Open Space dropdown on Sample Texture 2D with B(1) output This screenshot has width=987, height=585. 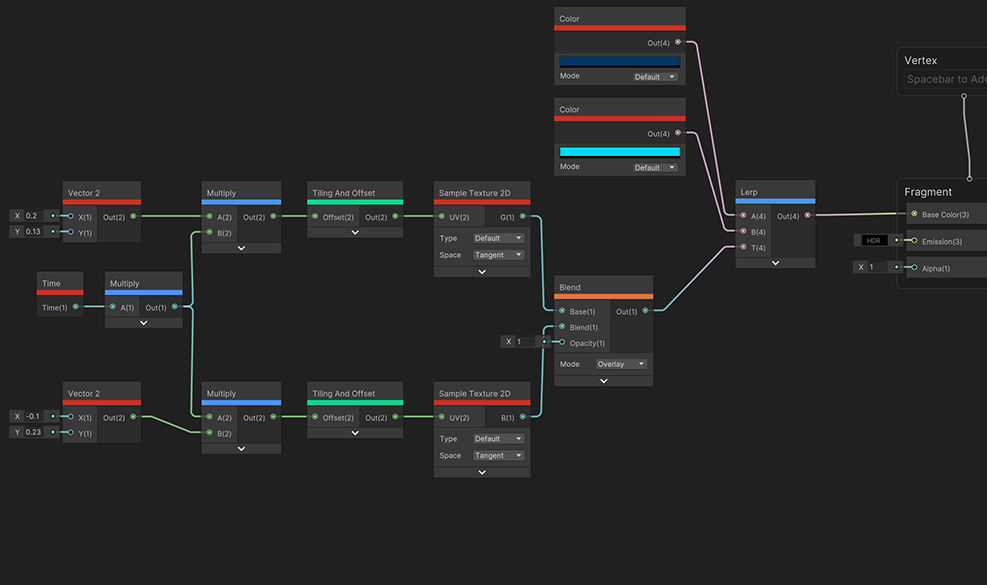[x=498, y=455]
